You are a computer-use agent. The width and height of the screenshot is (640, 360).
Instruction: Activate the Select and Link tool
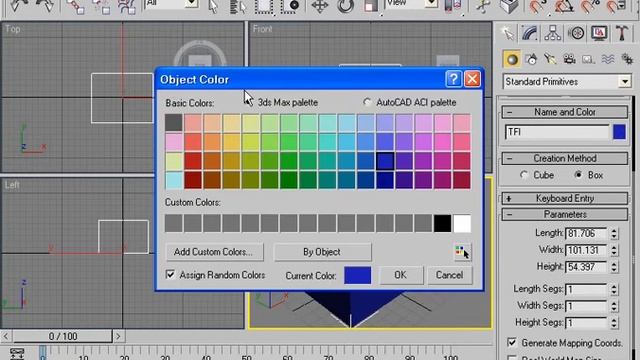[76, 6]
